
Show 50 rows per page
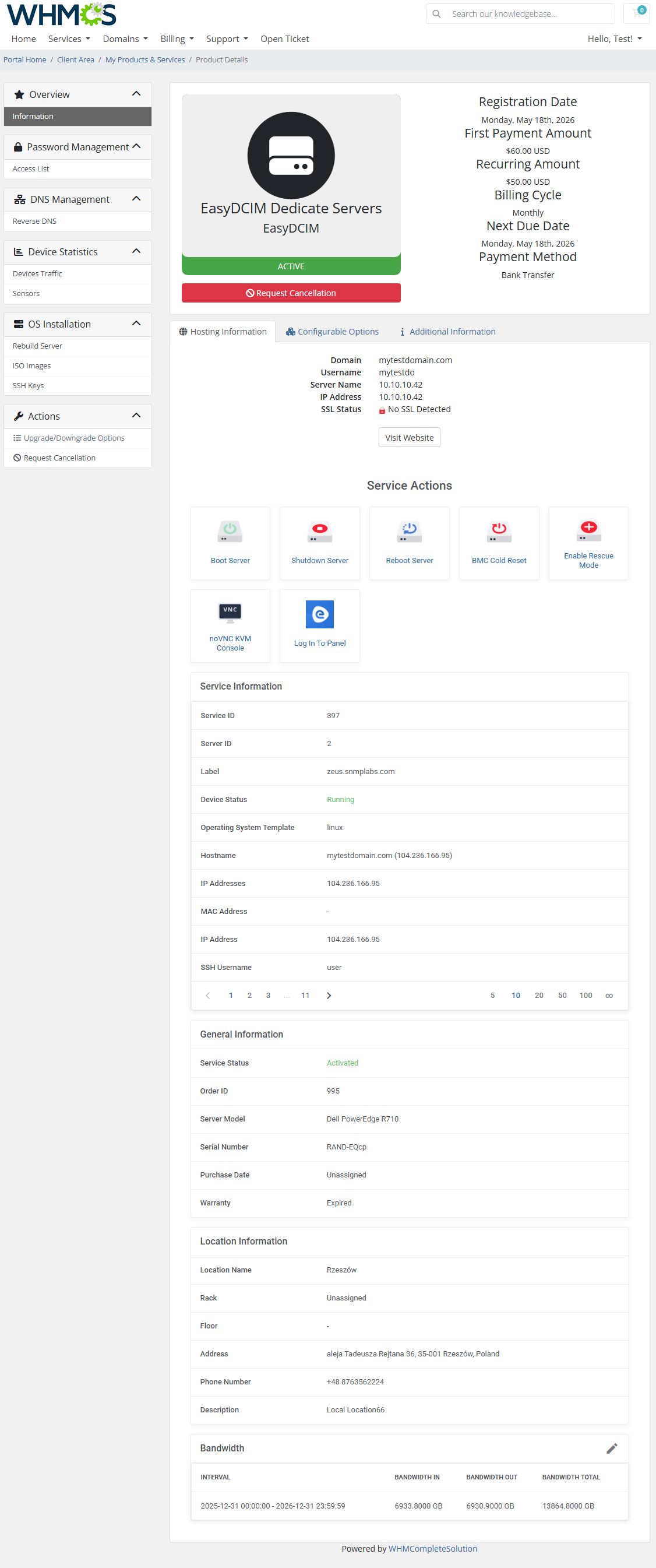pyautogui.click(x=562, y=995)
